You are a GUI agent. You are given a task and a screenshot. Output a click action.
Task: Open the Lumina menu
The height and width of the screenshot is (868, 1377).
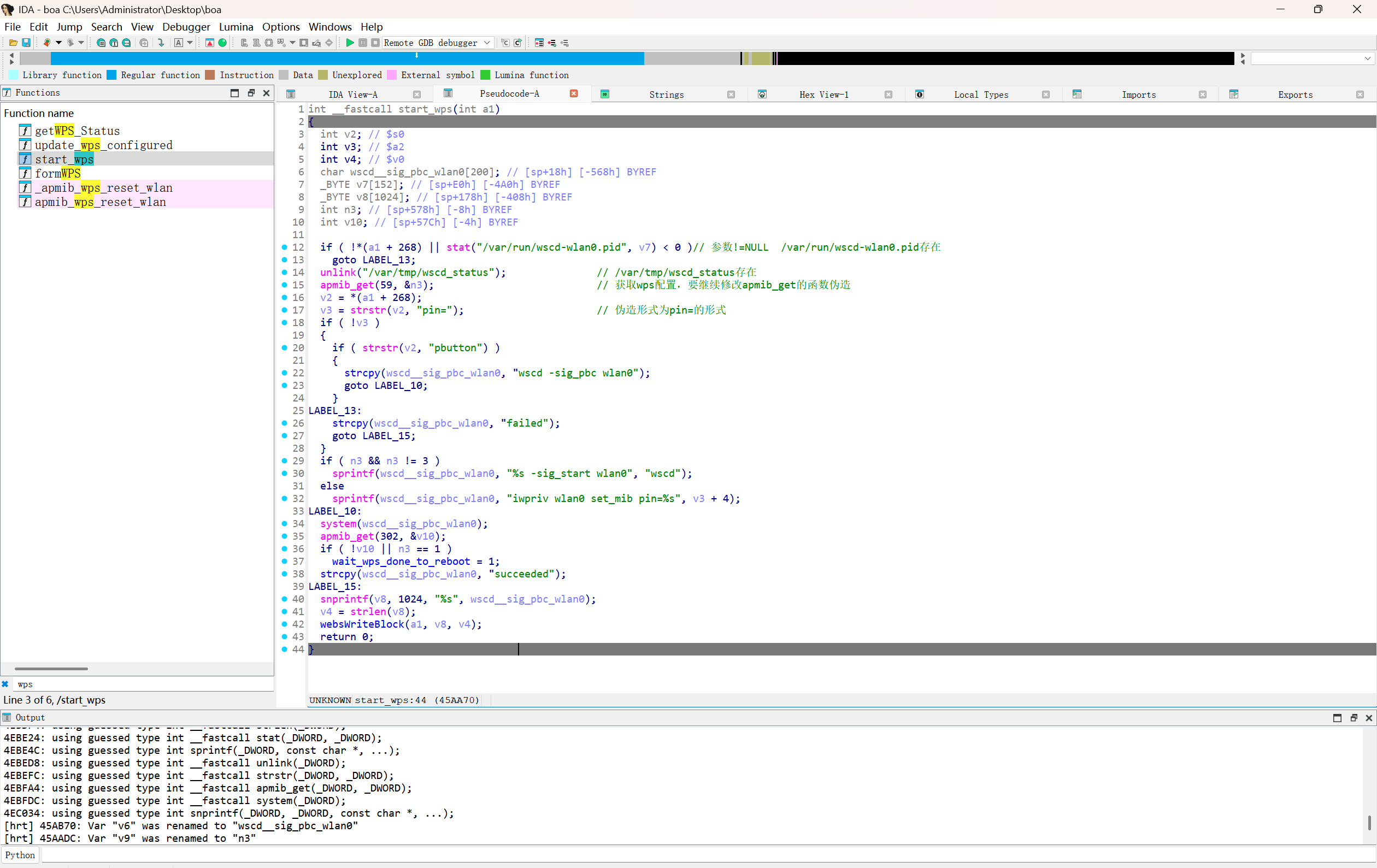click(236, 27)
